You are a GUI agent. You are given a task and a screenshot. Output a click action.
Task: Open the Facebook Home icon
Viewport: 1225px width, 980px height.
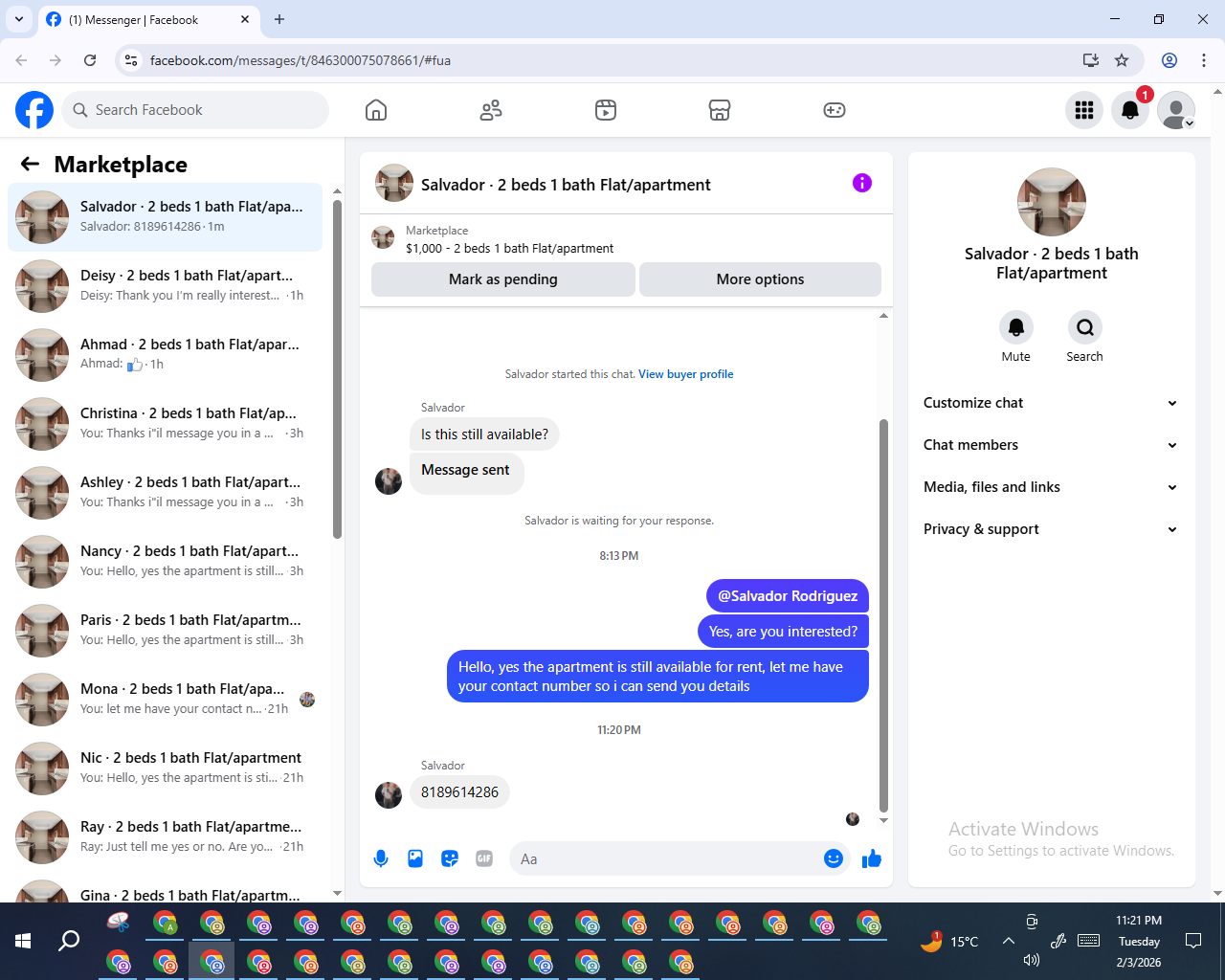point(376,110)
